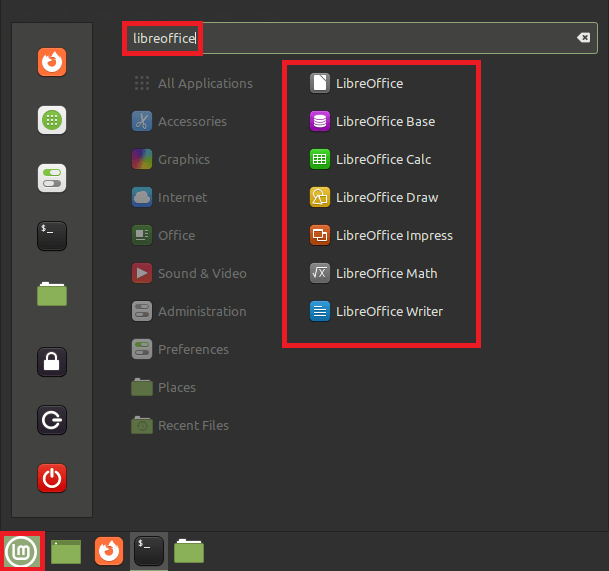Show desktop via panel green icon

click(x=66, y=552)
